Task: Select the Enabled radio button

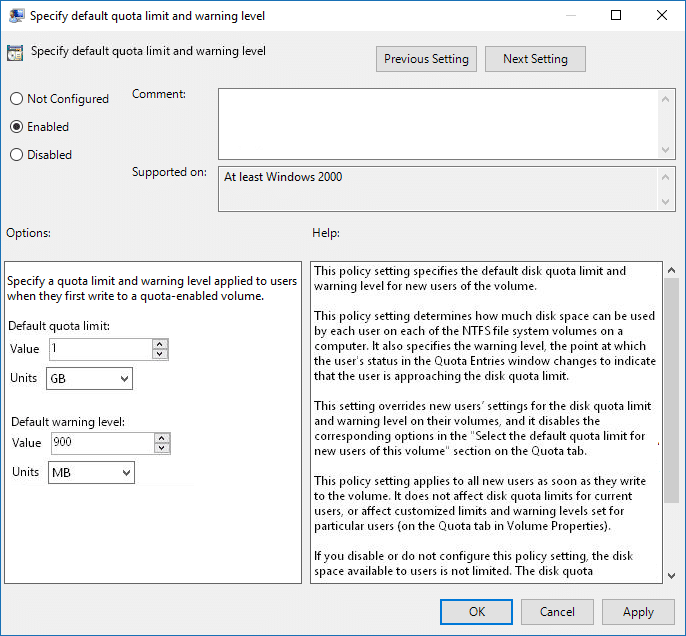Action: pos(16,127)
